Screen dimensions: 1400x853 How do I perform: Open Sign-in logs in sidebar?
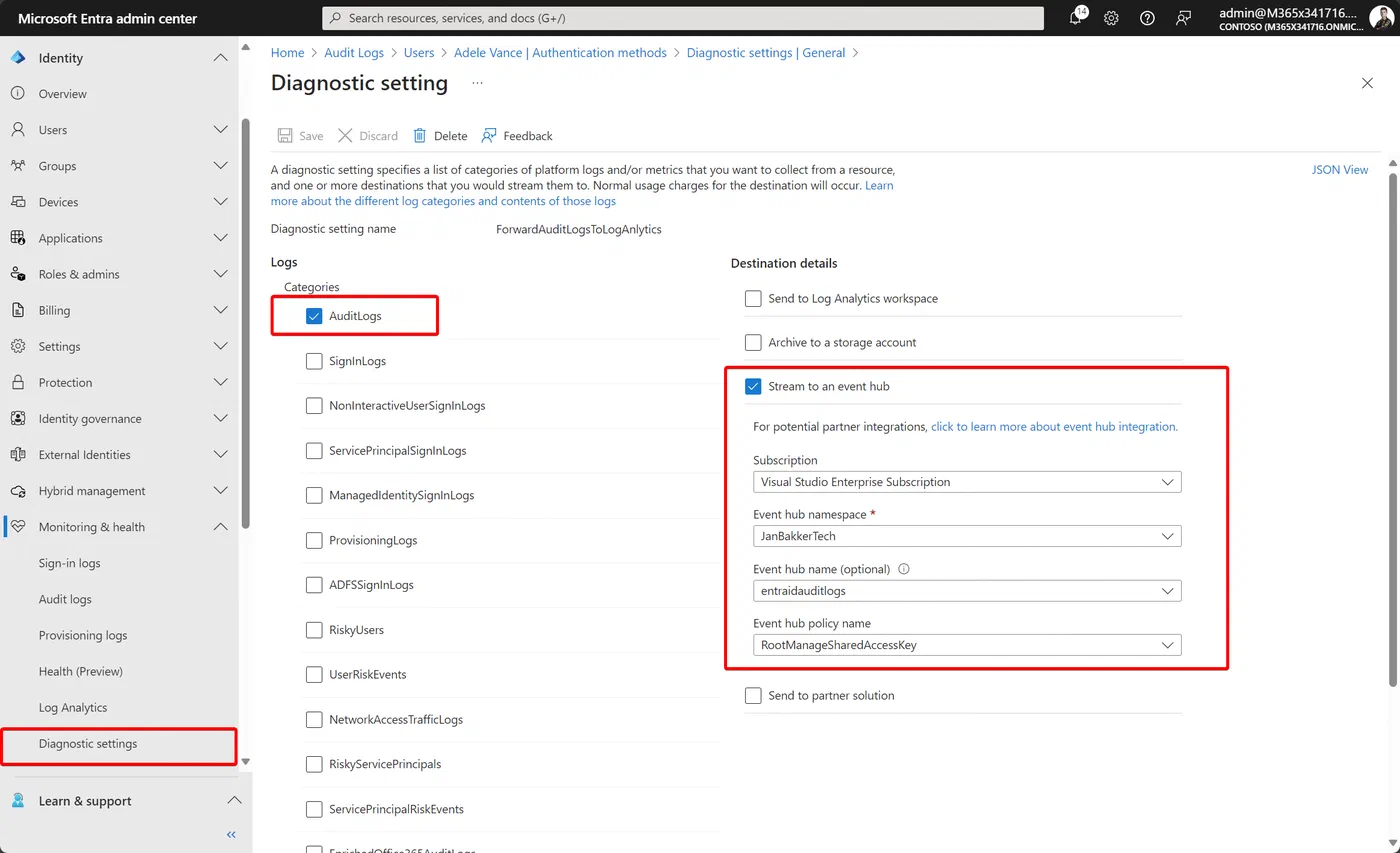tap(70, 563)
